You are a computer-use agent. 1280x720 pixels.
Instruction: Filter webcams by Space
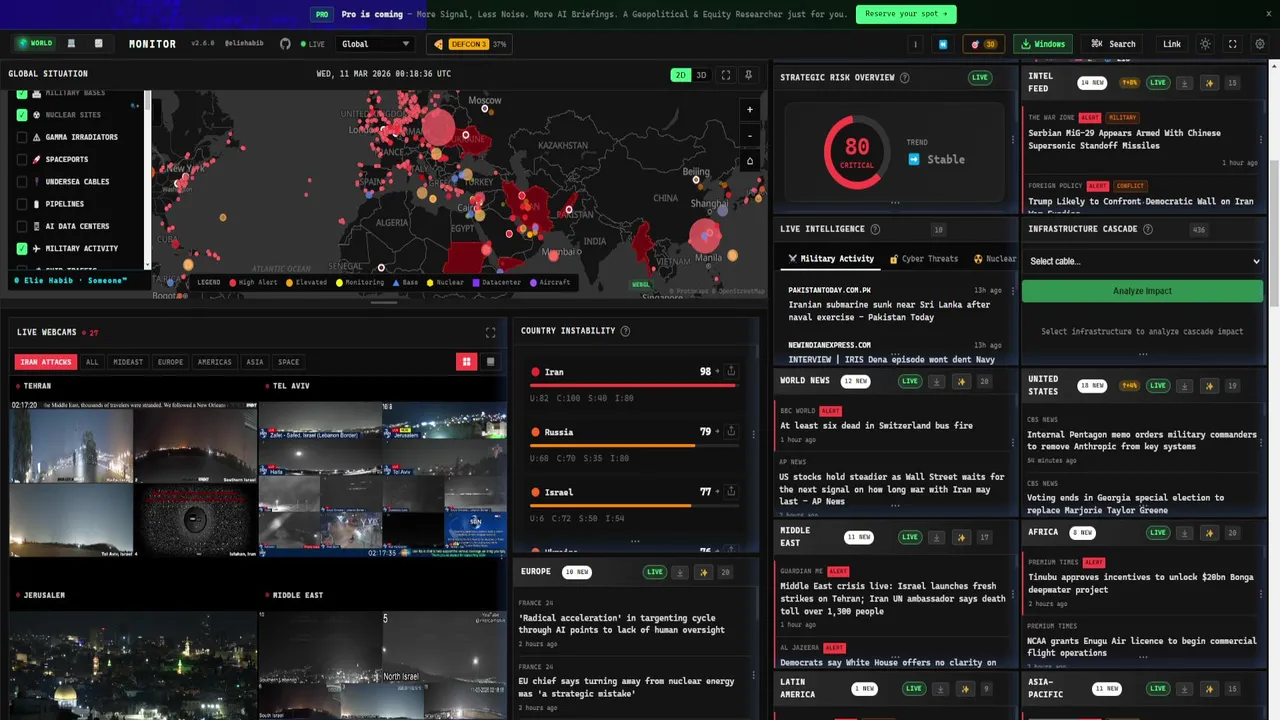pos(288,362)
